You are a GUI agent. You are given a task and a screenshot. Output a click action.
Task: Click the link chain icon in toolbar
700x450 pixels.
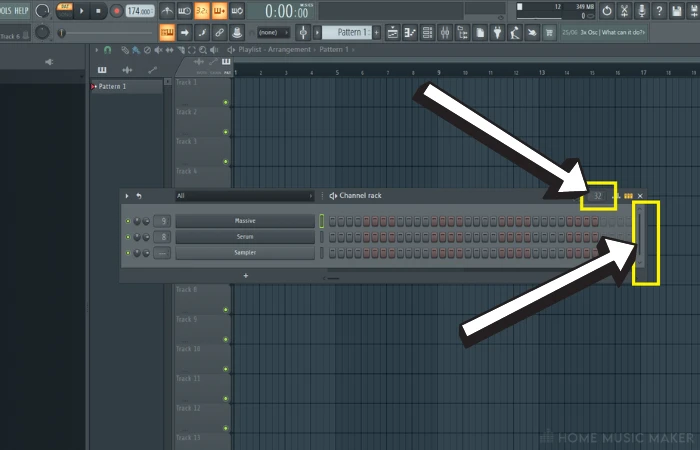[x=217, y=33]
